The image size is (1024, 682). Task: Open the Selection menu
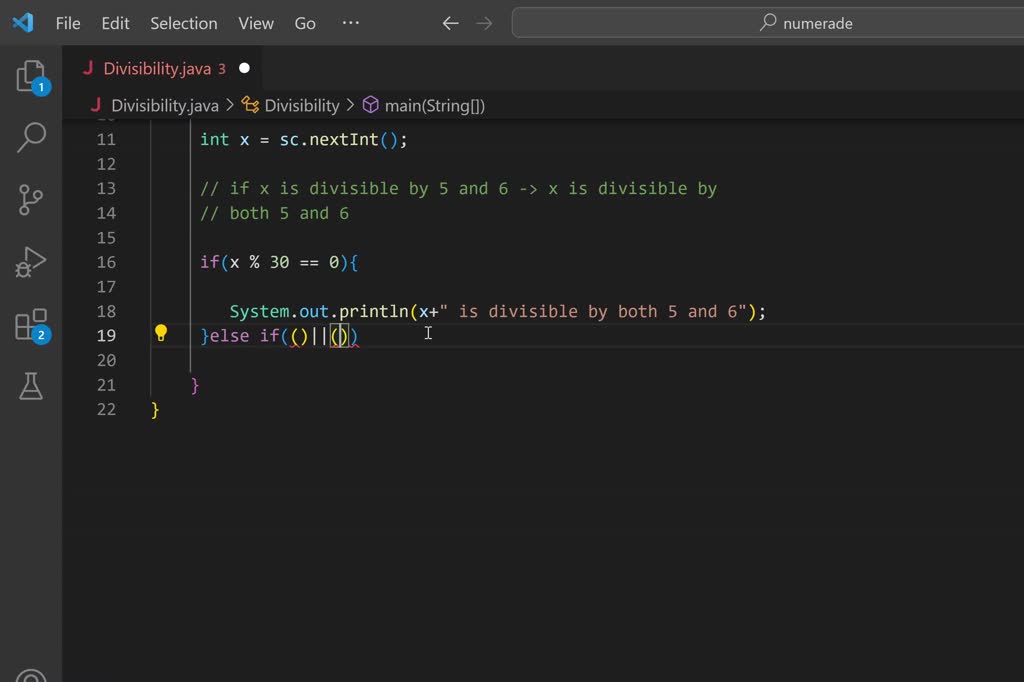(x=183, y=23)
